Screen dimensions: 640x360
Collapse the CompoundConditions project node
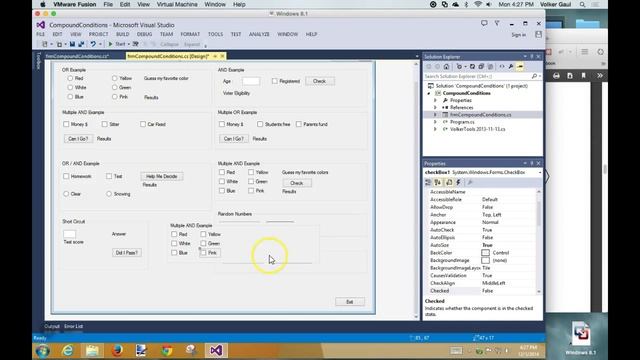pyautogui.click(x=429, y=93)
